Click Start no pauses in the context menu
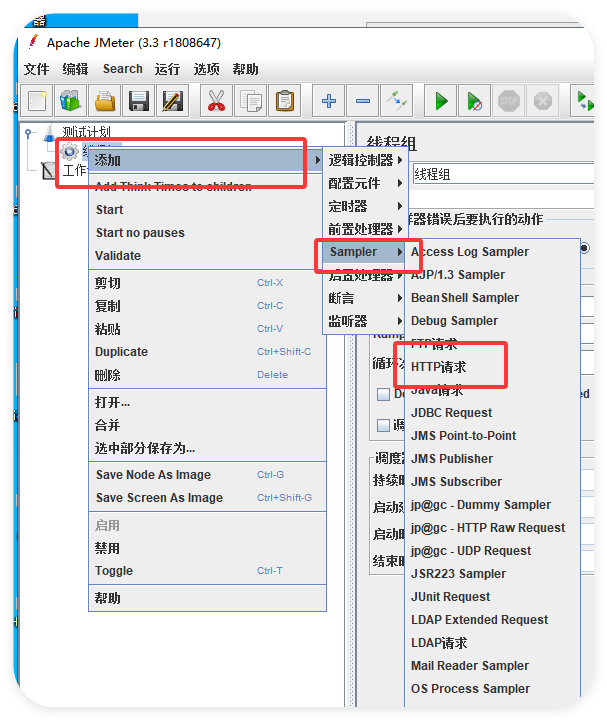Screen dimensions: 607x720 [x=207, y=233]
